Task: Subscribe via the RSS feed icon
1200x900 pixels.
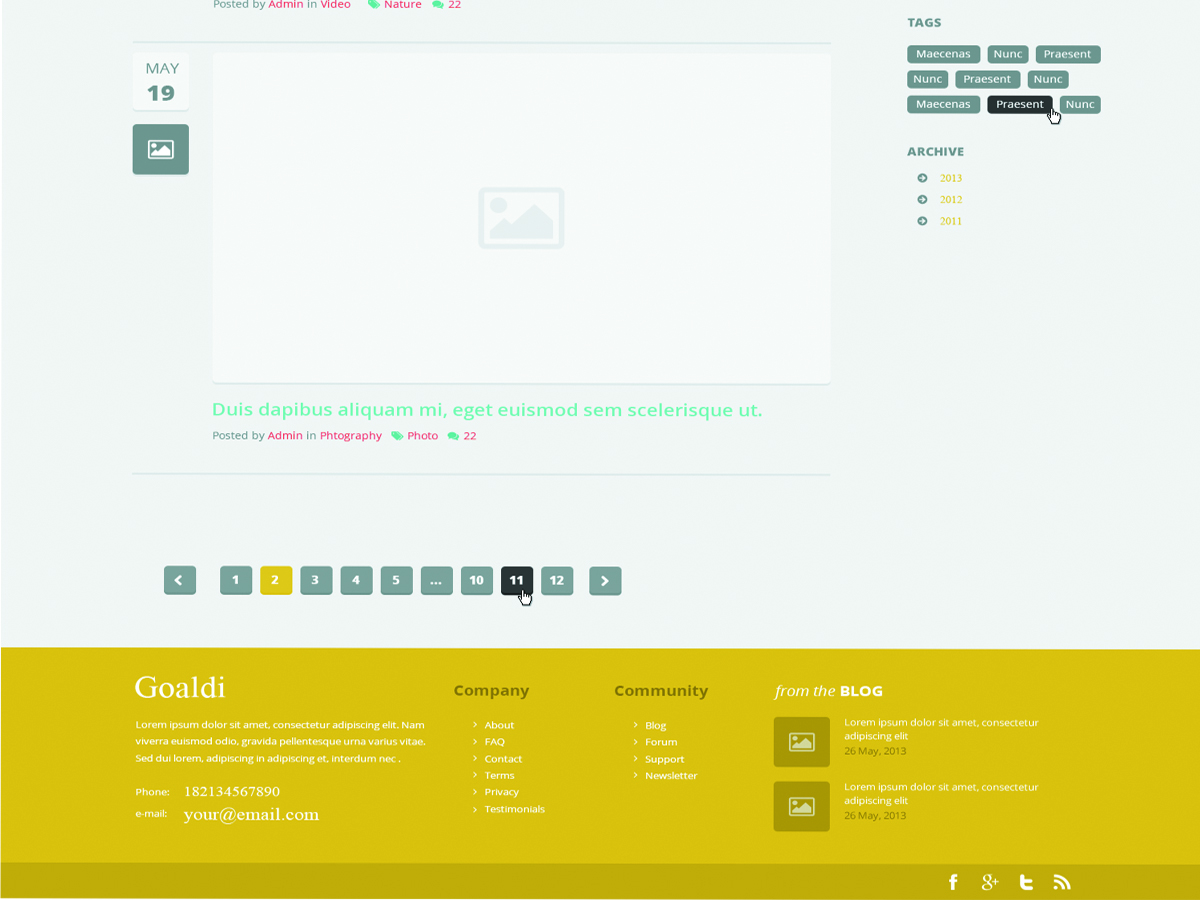Action: (1061, 882)
